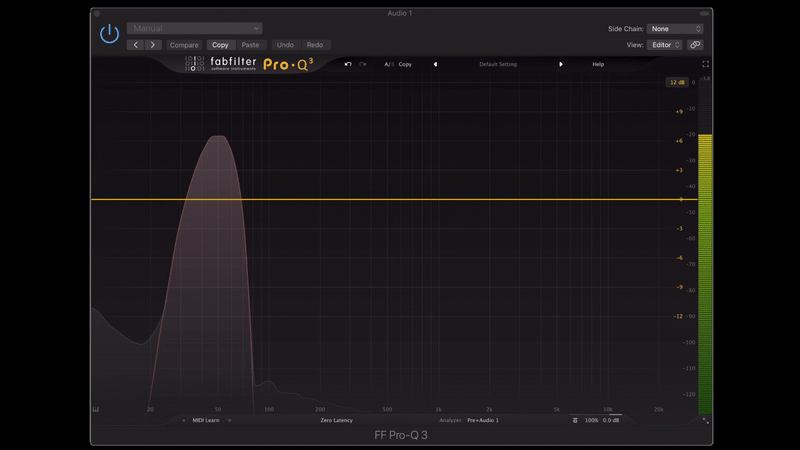Toggle full screen mode icon
Screen dimensions: 800x450
point(706,64)
